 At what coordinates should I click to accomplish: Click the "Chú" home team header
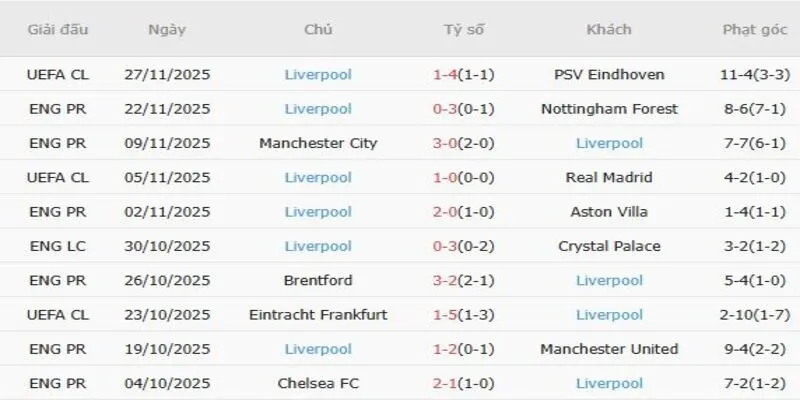point(318,29)
